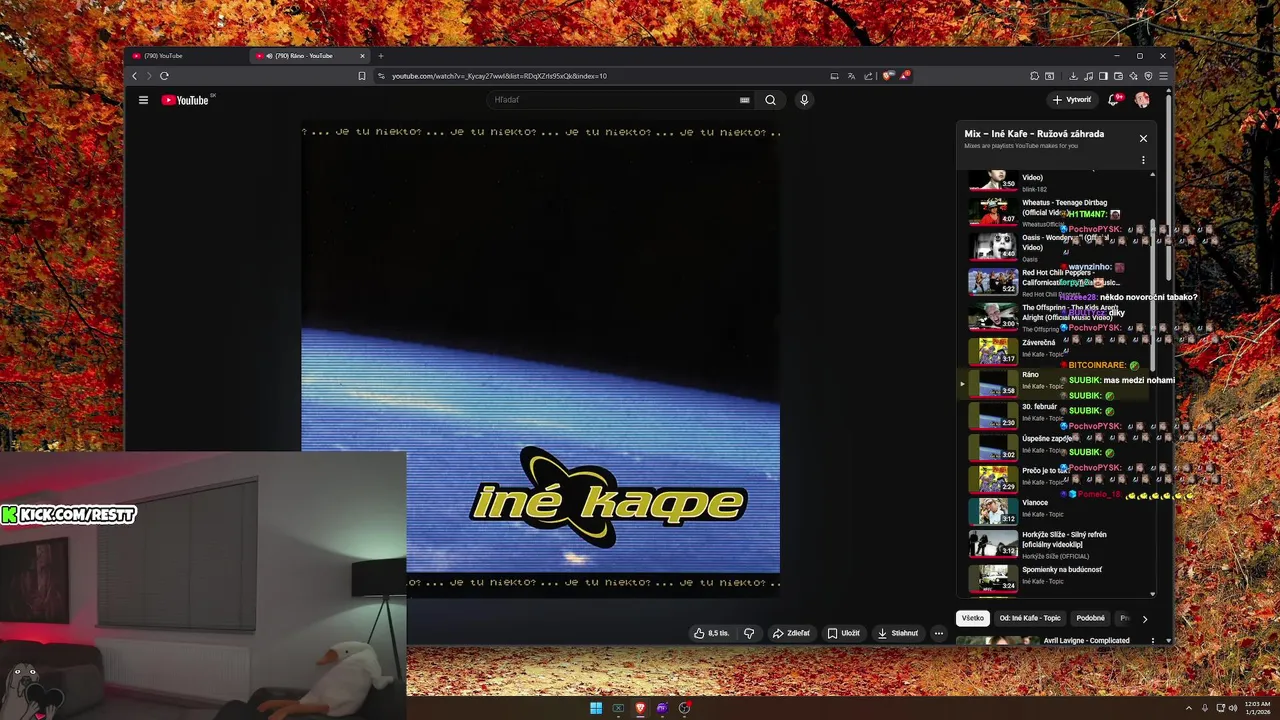Open browser extensions puzzle icon
The width and height of the screenshot is (1280, 720).
pos(1034,76)
